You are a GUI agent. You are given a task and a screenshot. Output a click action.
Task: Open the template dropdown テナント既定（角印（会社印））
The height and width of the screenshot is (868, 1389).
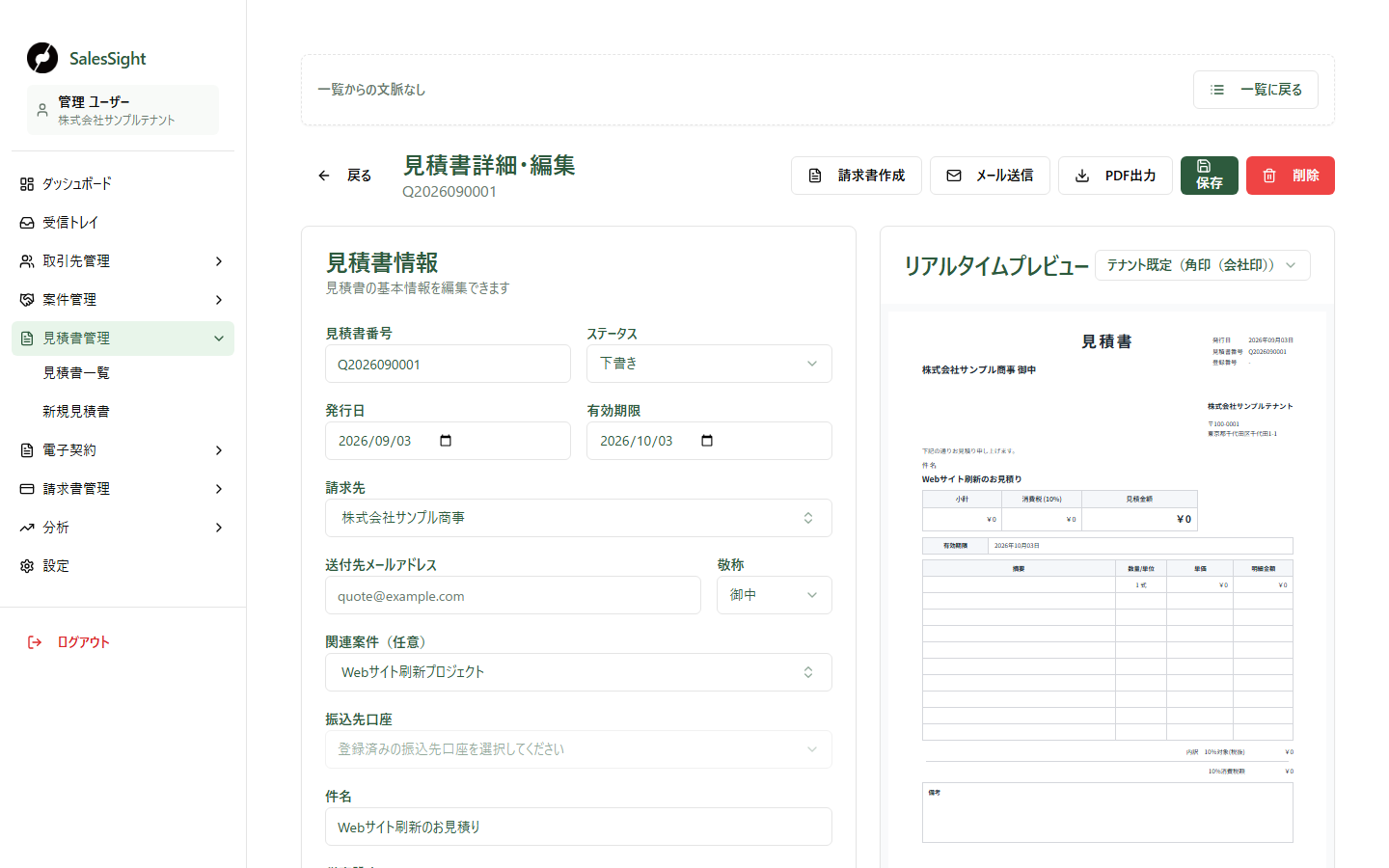coord(1203,265)
